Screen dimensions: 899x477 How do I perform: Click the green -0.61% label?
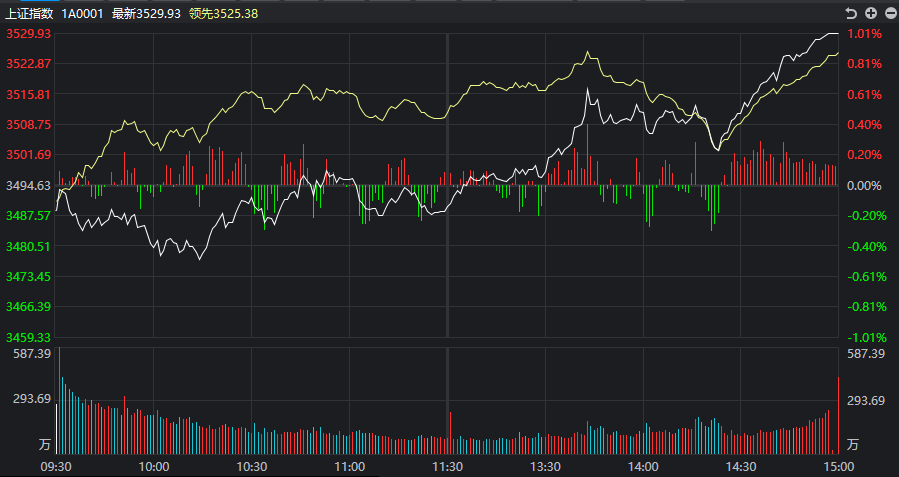867,276
